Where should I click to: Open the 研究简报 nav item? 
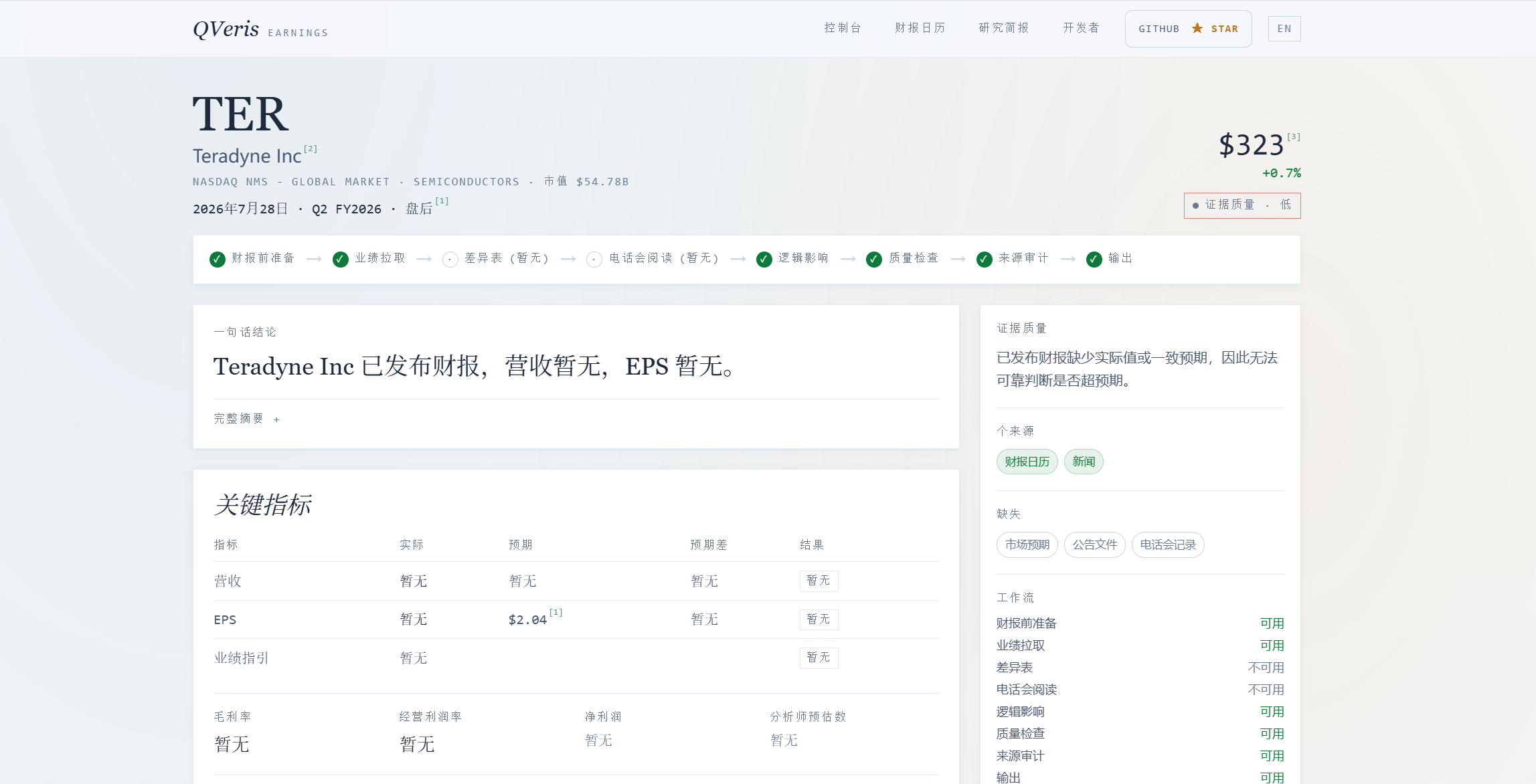pos(1004,28)
